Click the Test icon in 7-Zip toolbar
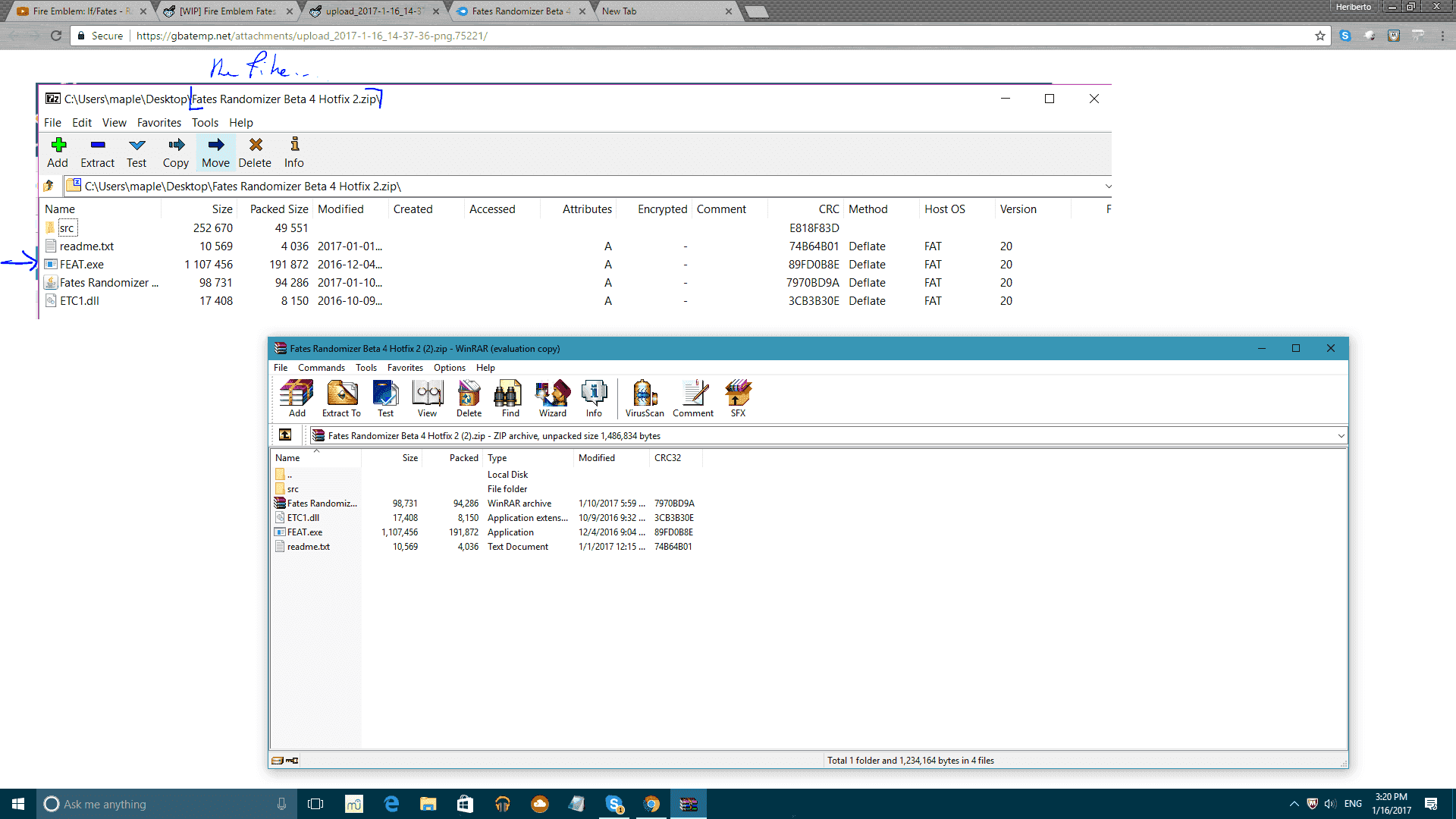 click(136, 152)
